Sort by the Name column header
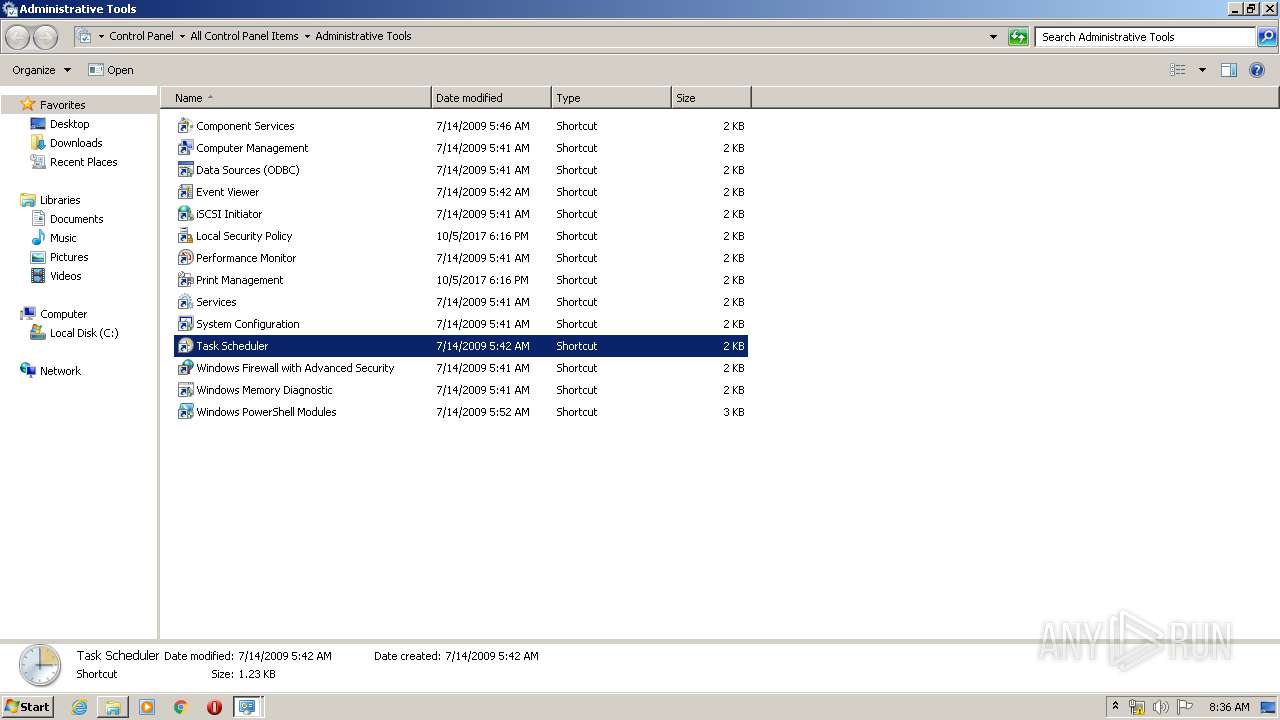 (x=296, y=98)
